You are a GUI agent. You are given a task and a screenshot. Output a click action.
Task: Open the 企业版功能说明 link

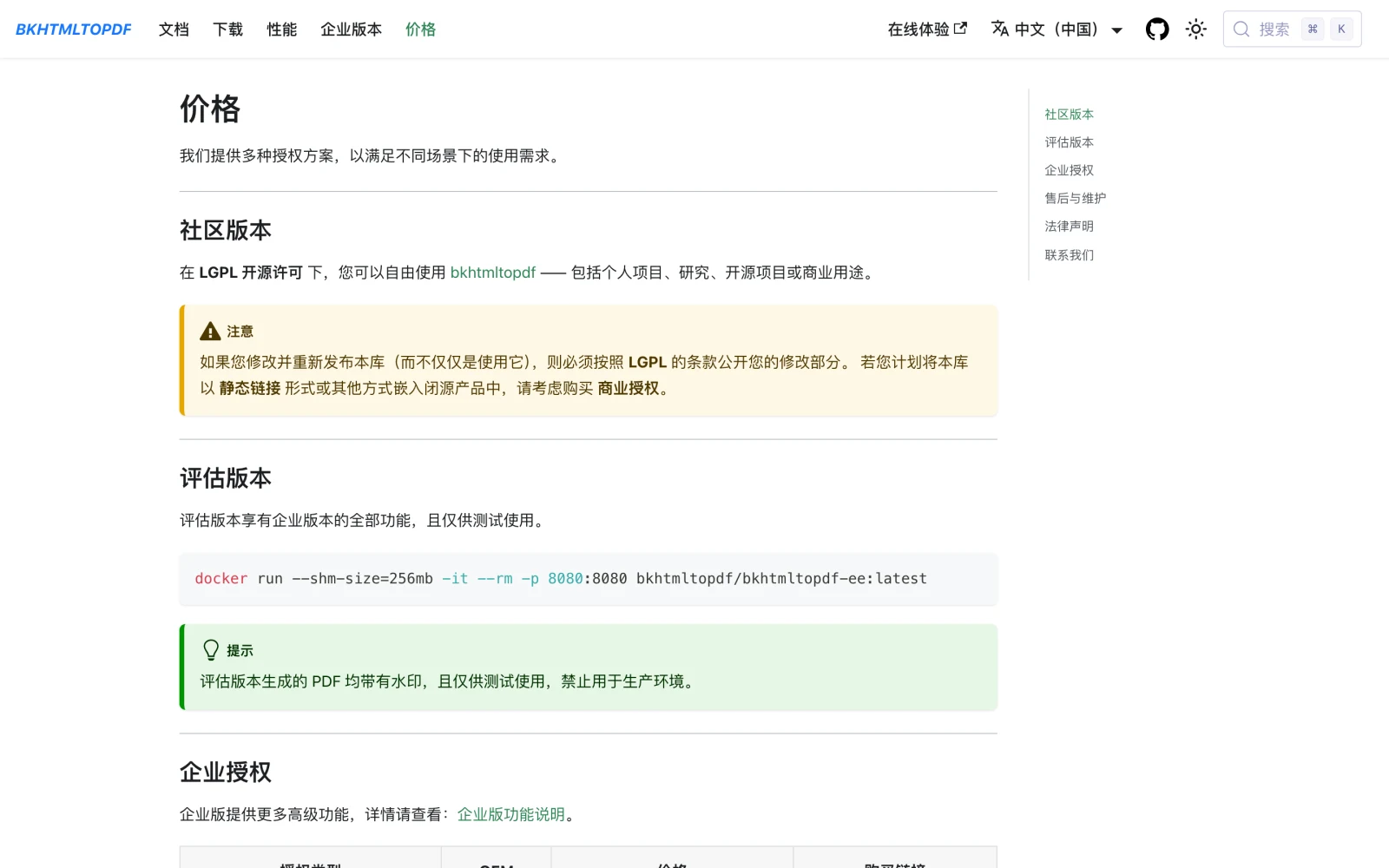(511, 814)
